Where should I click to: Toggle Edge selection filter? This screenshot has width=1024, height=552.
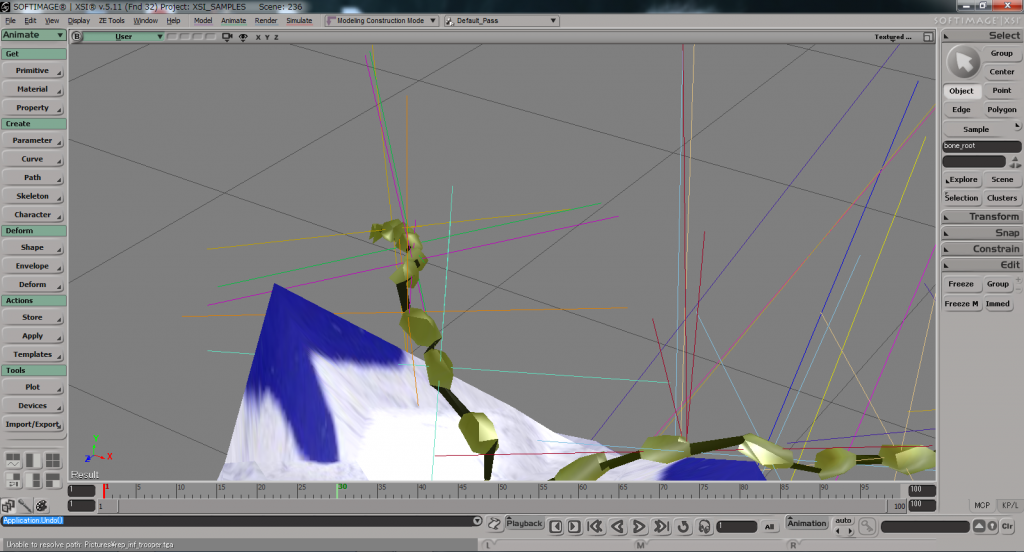[961, 110]
